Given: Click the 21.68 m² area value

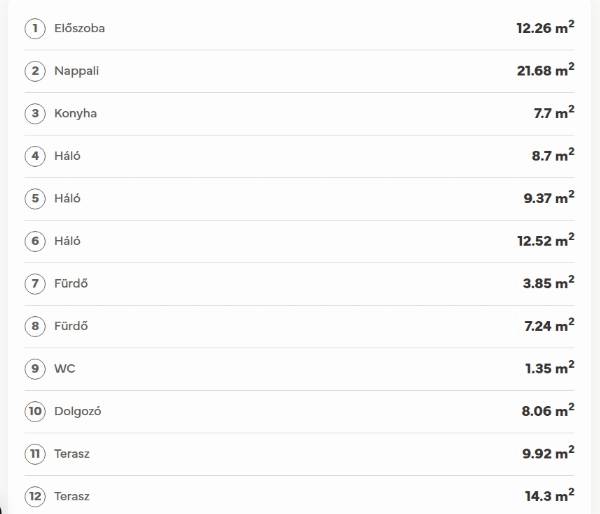Looking at the screenshot, I should point(545,70).
